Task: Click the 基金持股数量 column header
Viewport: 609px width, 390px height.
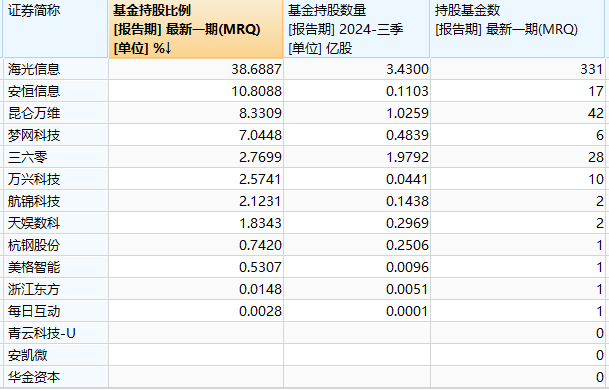Action: [x=357, y=29]
